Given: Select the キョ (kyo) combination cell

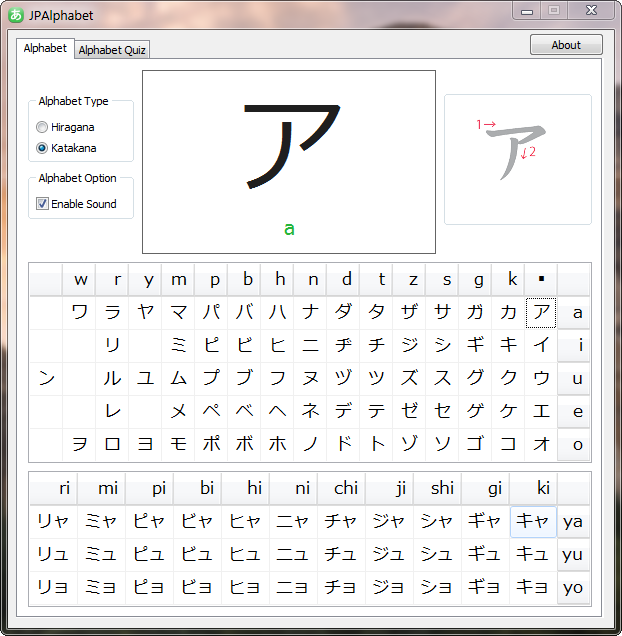Looking at the screenshot, I should 533,587.
